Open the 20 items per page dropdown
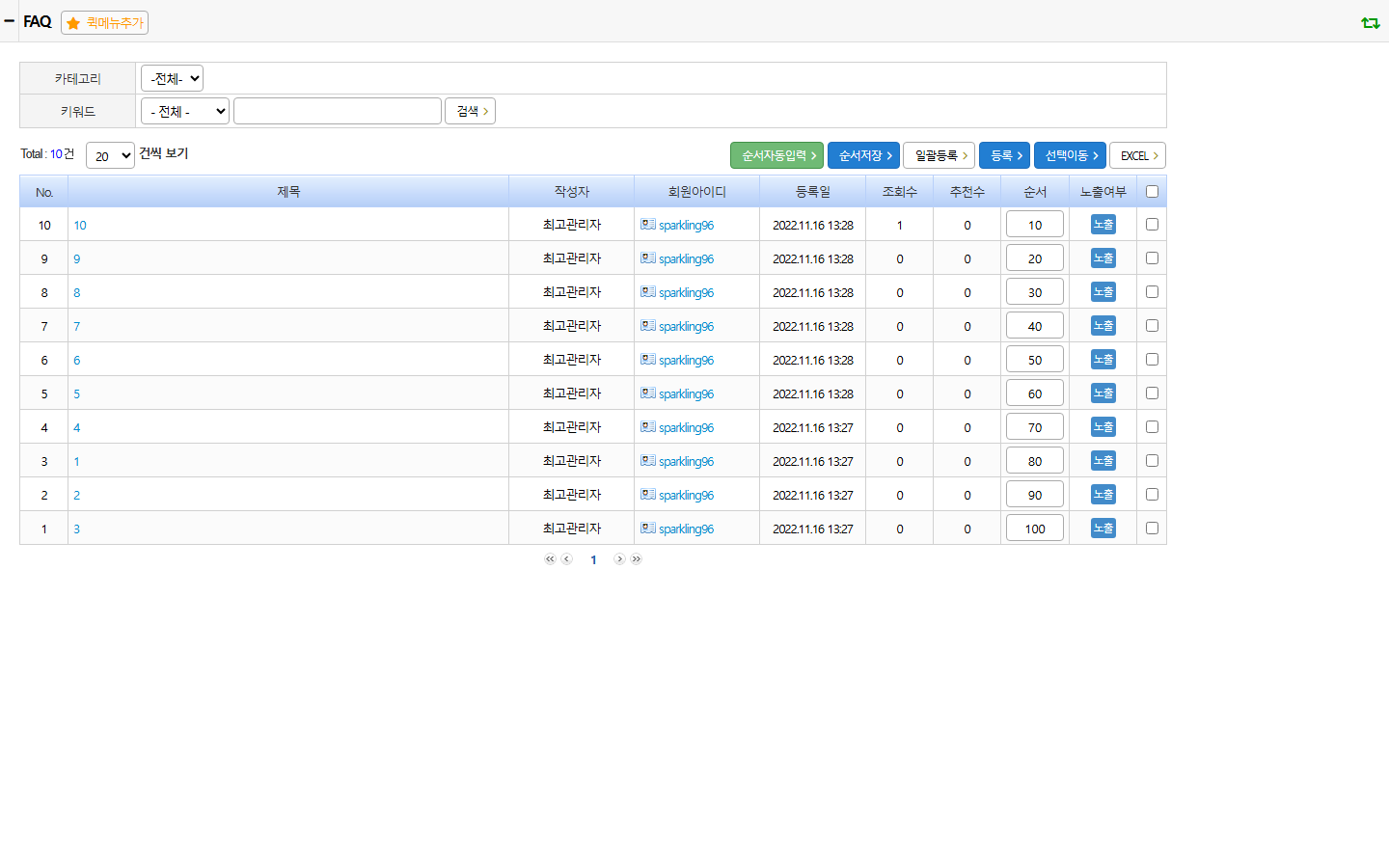Image resolution: width=1389 pixels, height=868 pixels. pyautogui.click(x=110, y=155)
